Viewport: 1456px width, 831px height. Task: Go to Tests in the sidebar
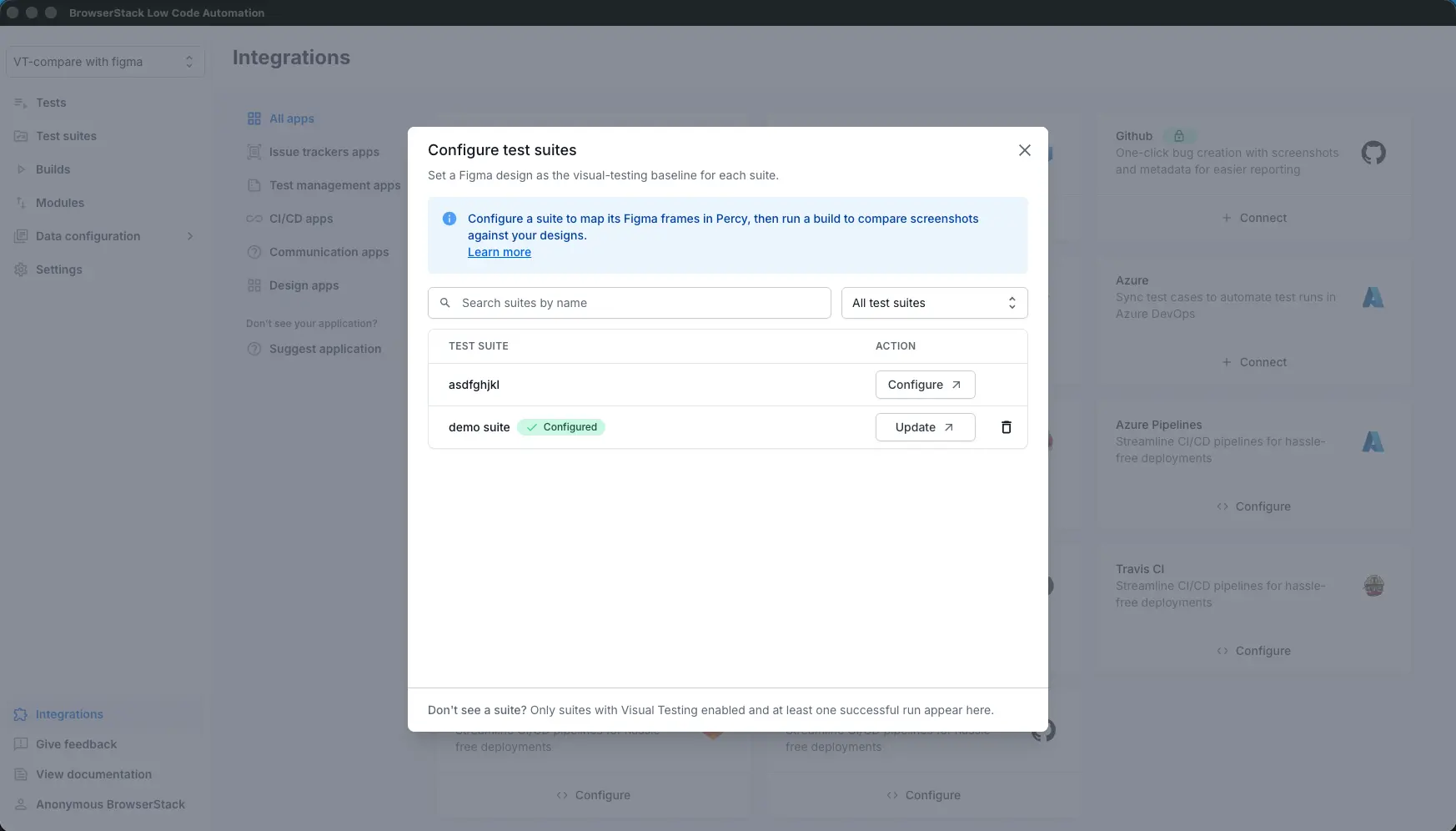click(x=51, y=103)
